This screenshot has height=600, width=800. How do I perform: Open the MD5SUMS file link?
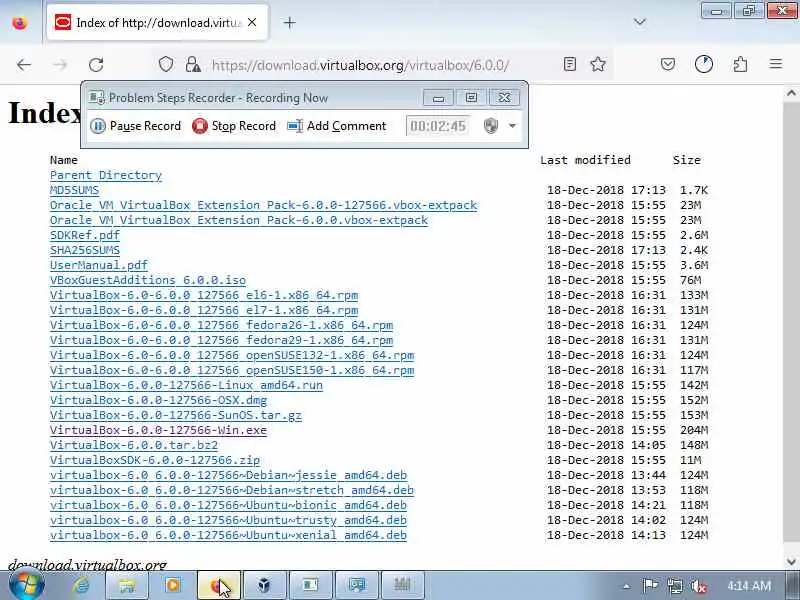tap(74, 190)
